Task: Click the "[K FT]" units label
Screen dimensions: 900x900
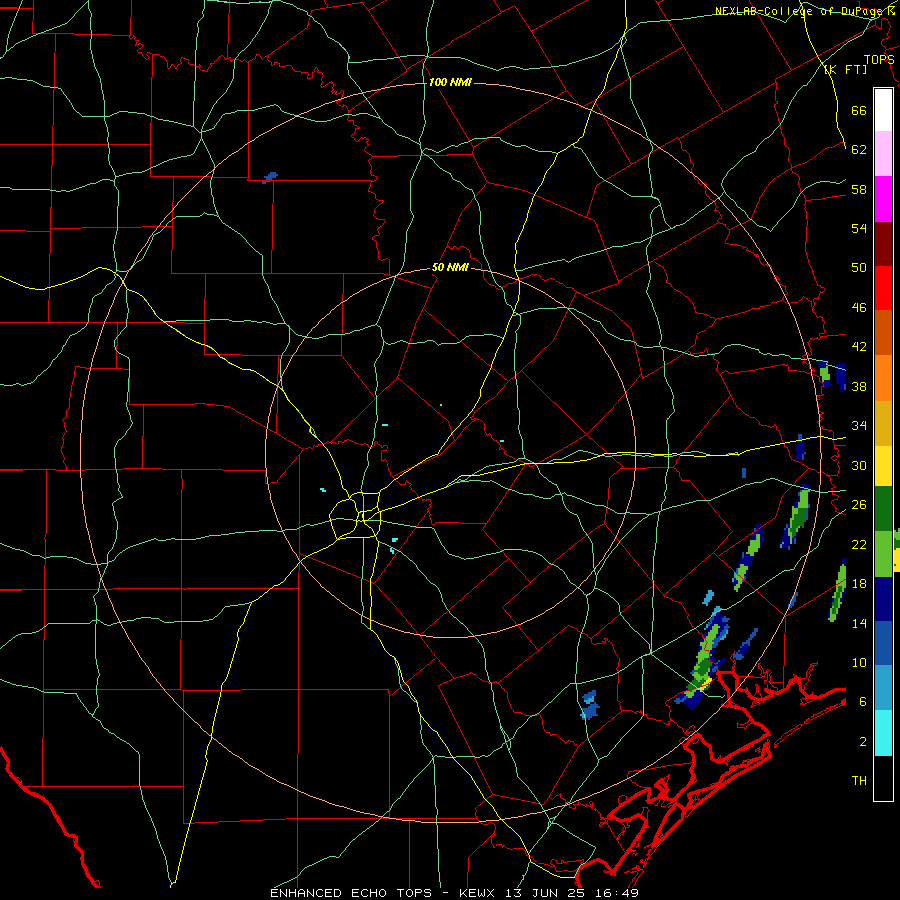Action: [845, 70]
